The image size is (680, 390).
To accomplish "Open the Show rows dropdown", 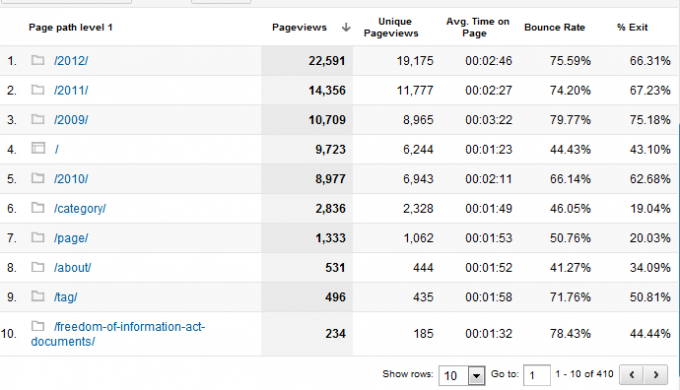I will 461,375.
